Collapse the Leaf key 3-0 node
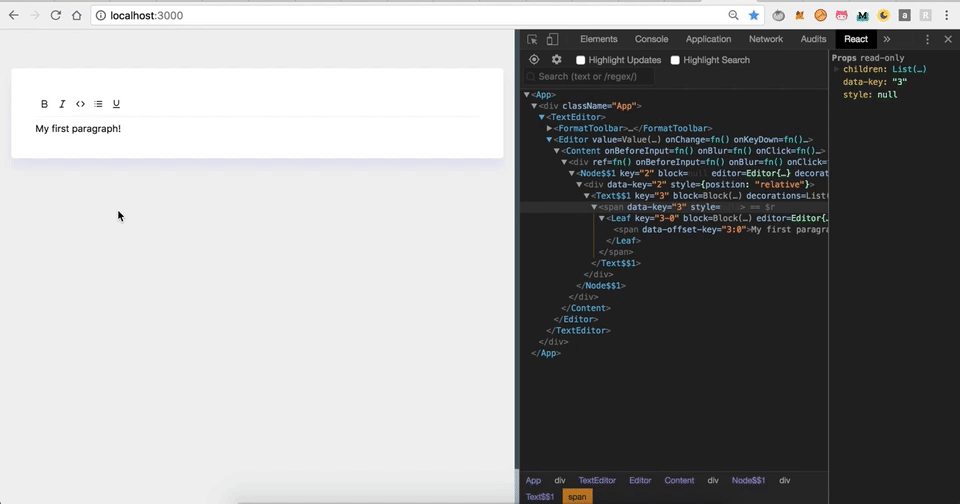Viewport: 960px width, 504px height. pos(601,218)
